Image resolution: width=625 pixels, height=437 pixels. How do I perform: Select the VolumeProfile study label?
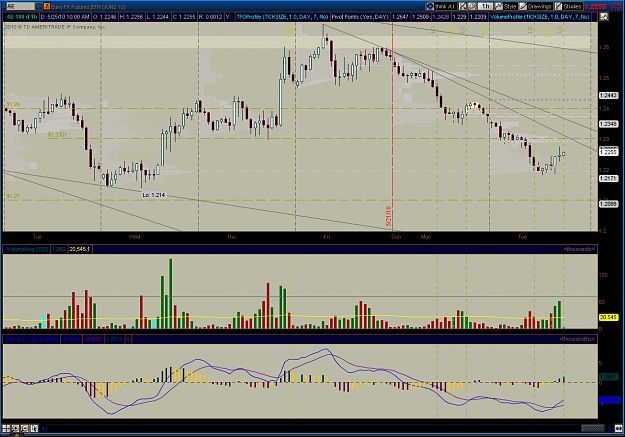[540, 17]
